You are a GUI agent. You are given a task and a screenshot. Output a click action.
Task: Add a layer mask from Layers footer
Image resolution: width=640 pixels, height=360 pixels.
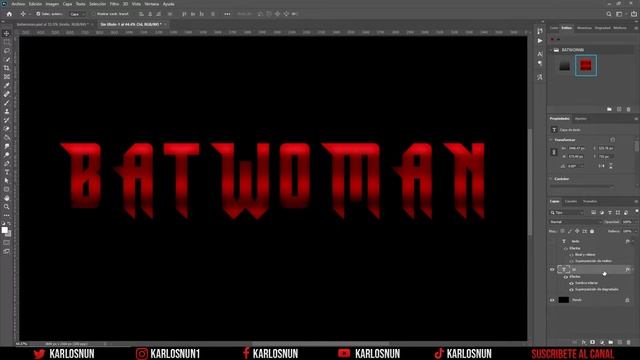pyautogui.click(x=593, y=342)
